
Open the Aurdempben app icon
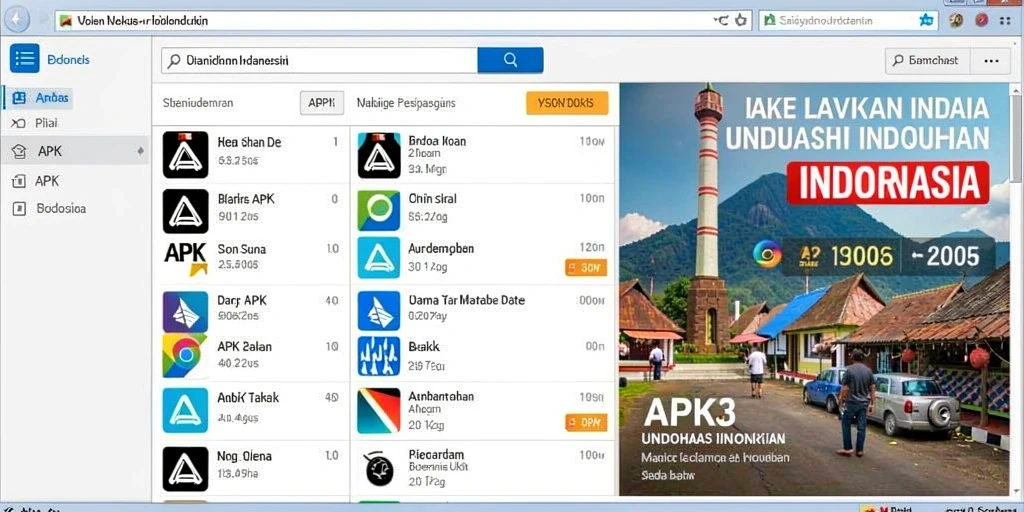click(379, 258)
